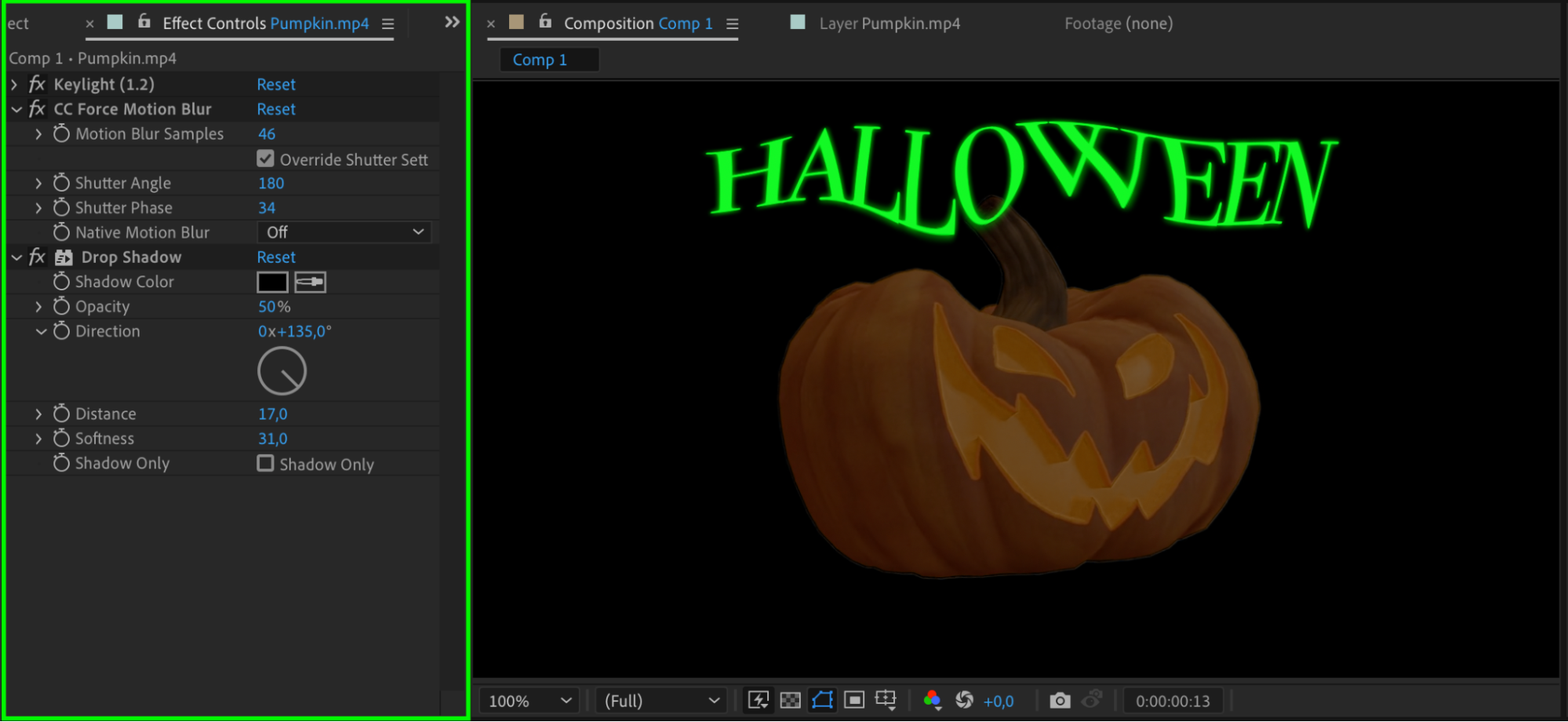1568x722 pixels.
Task: Open grid and guide options
Action: [x=886, y=700]
